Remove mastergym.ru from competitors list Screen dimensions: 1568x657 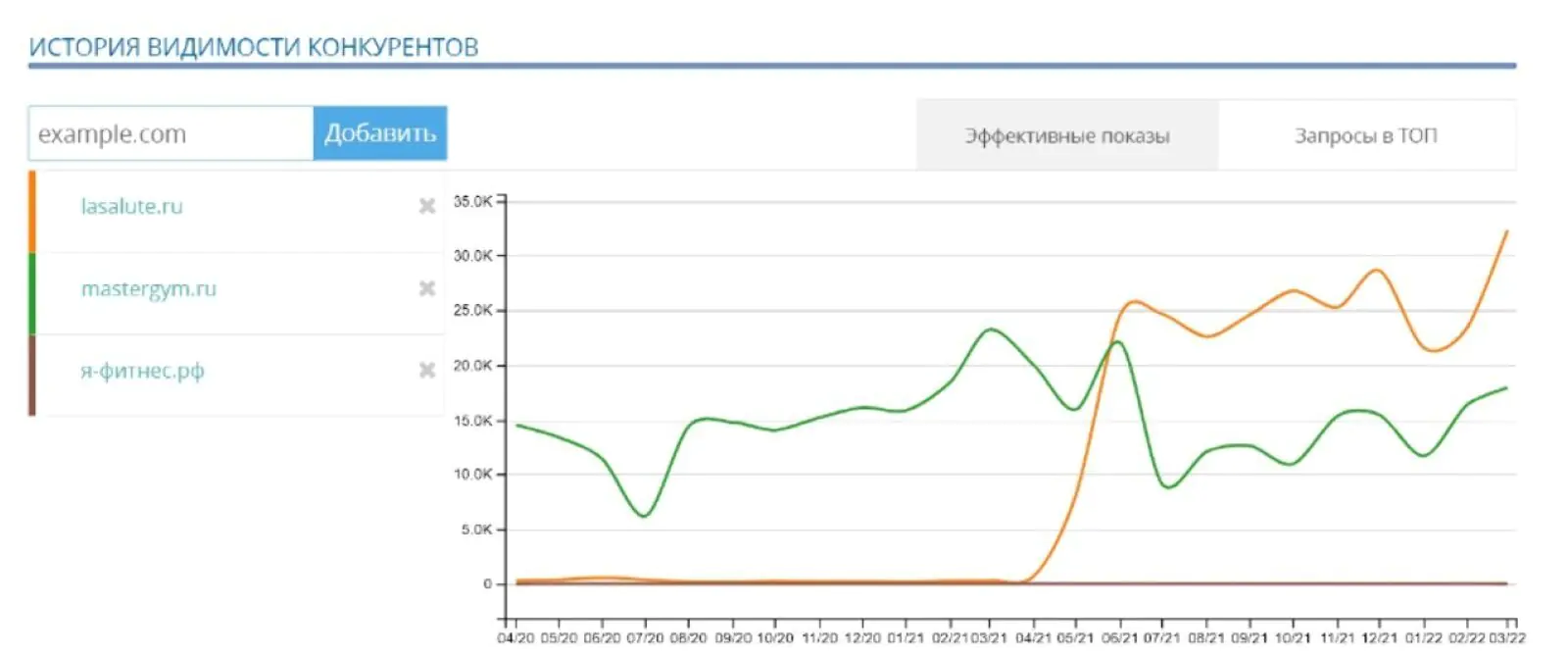point(427,288)
